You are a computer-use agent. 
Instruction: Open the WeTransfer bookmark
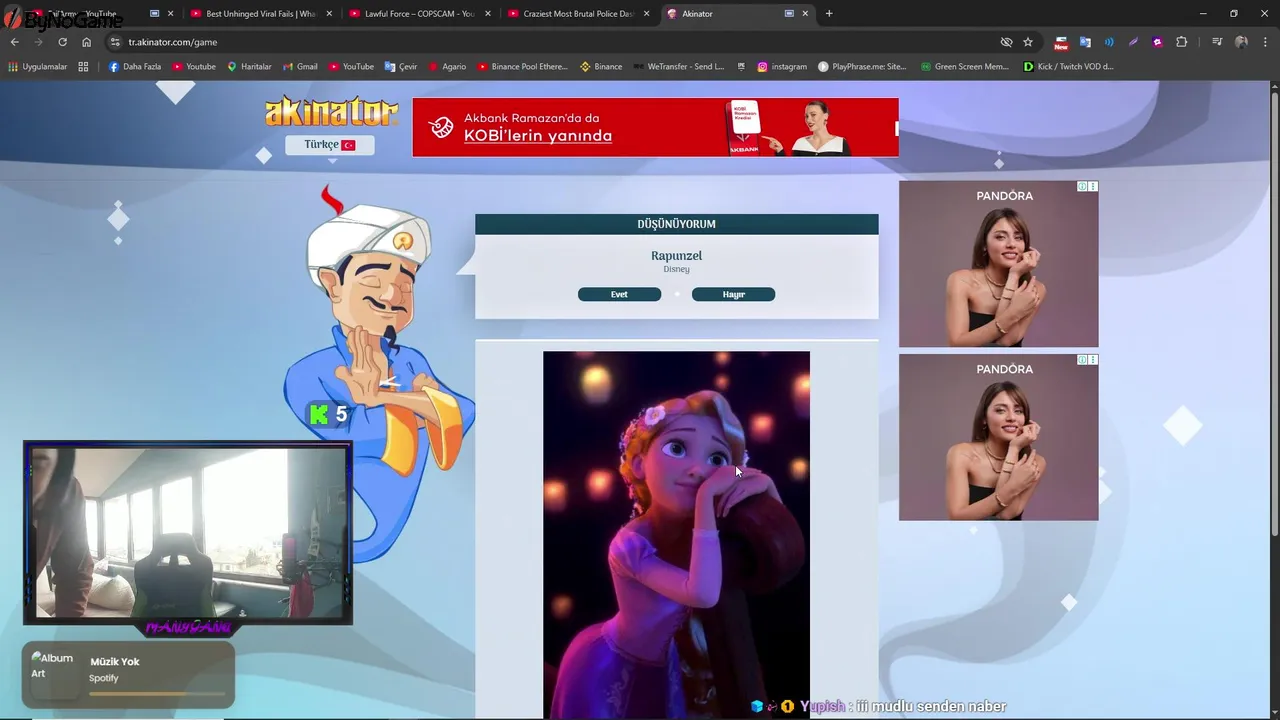click(678, 67)
